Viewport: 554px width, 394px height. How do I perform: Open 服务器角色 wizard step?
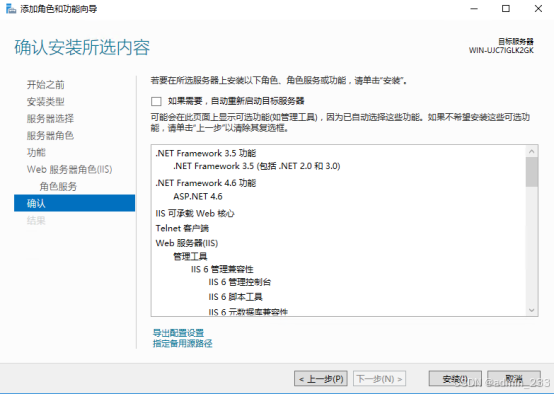point(50,136)
